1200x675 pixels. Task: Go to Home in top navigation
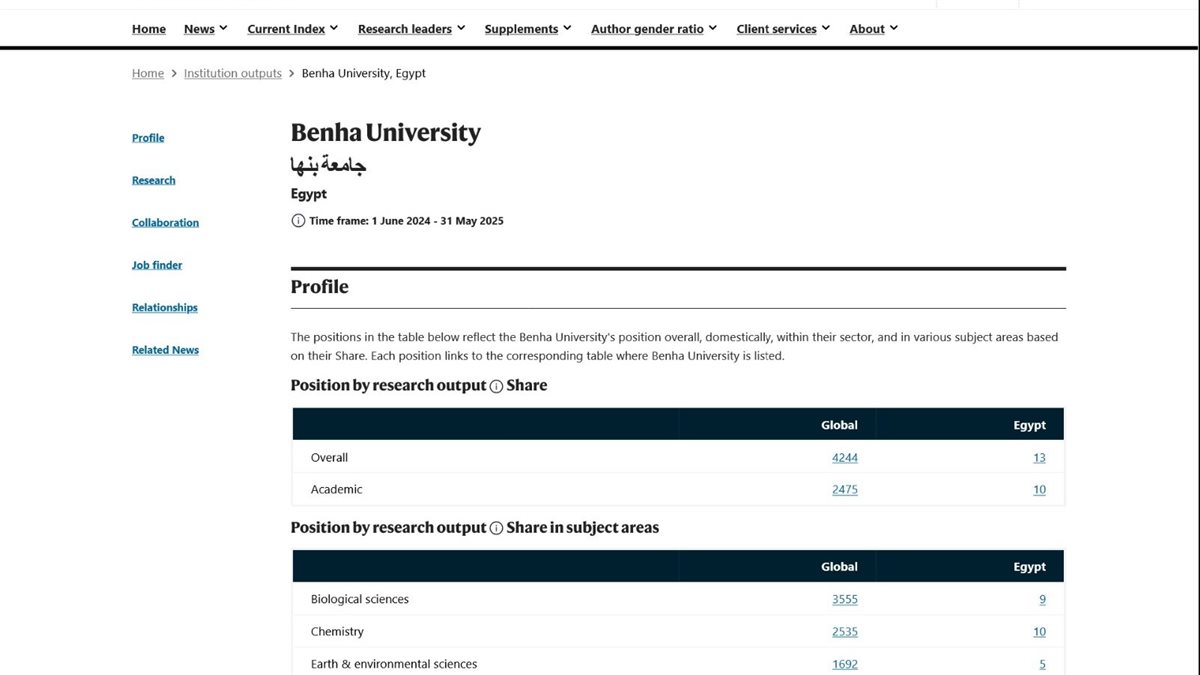(149, 29)
